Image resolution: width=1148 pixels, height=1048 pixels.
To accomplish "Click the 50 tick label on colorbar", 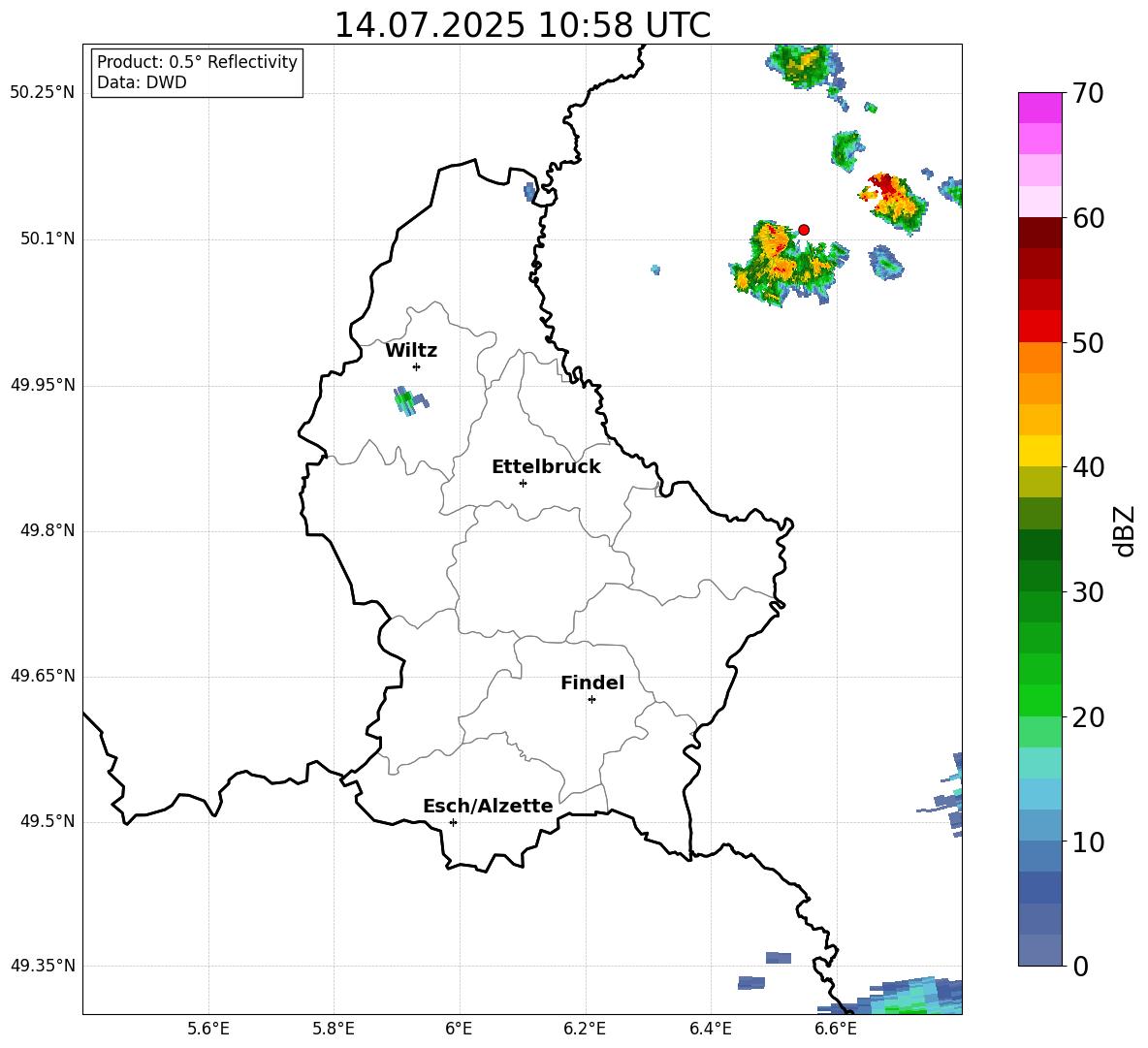I will [1088, 342].
